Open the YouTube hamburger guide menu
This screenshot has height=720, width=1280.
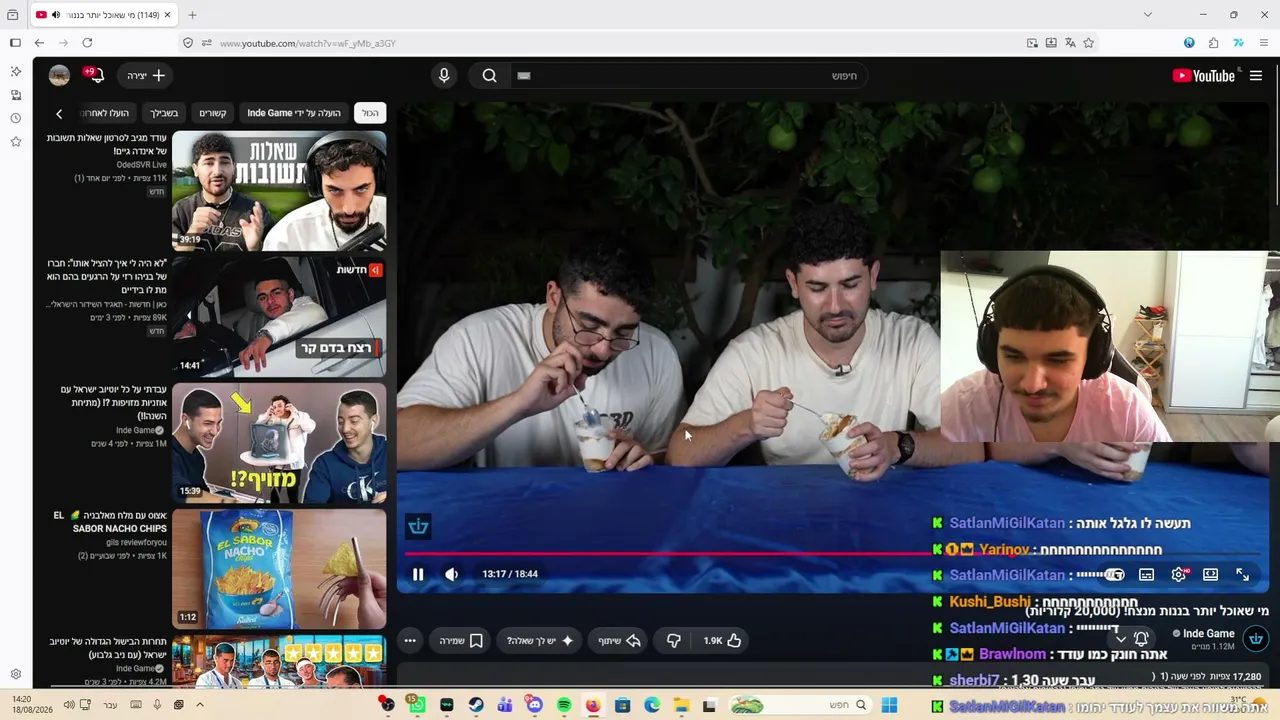[1256, 76]
